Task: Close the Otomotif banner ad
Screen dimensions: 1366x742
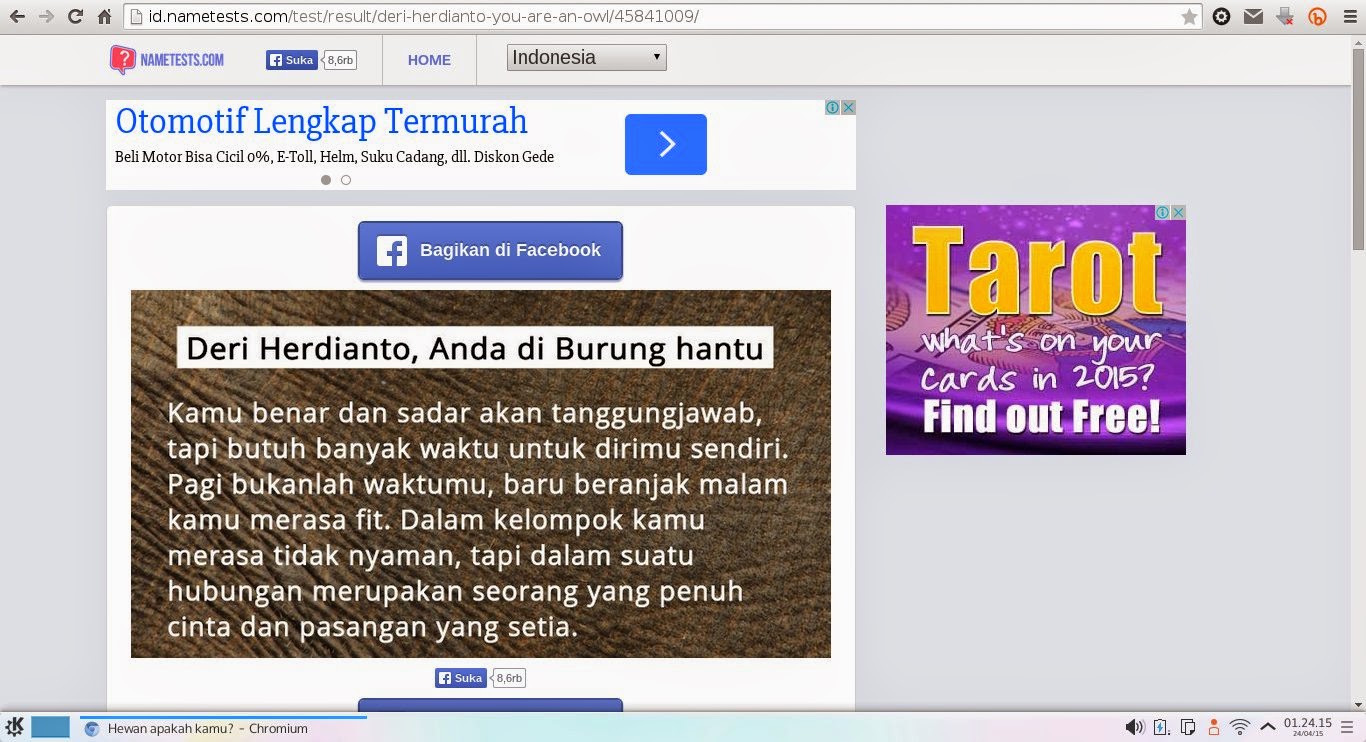Action: [848, 107]
